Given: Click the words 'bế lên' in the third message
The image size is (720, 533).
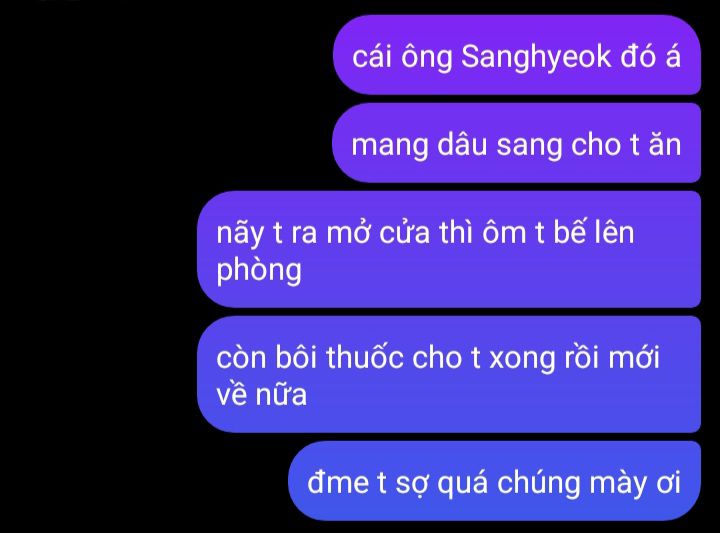Looking at the screenshot, I should (x=593, y=232).
